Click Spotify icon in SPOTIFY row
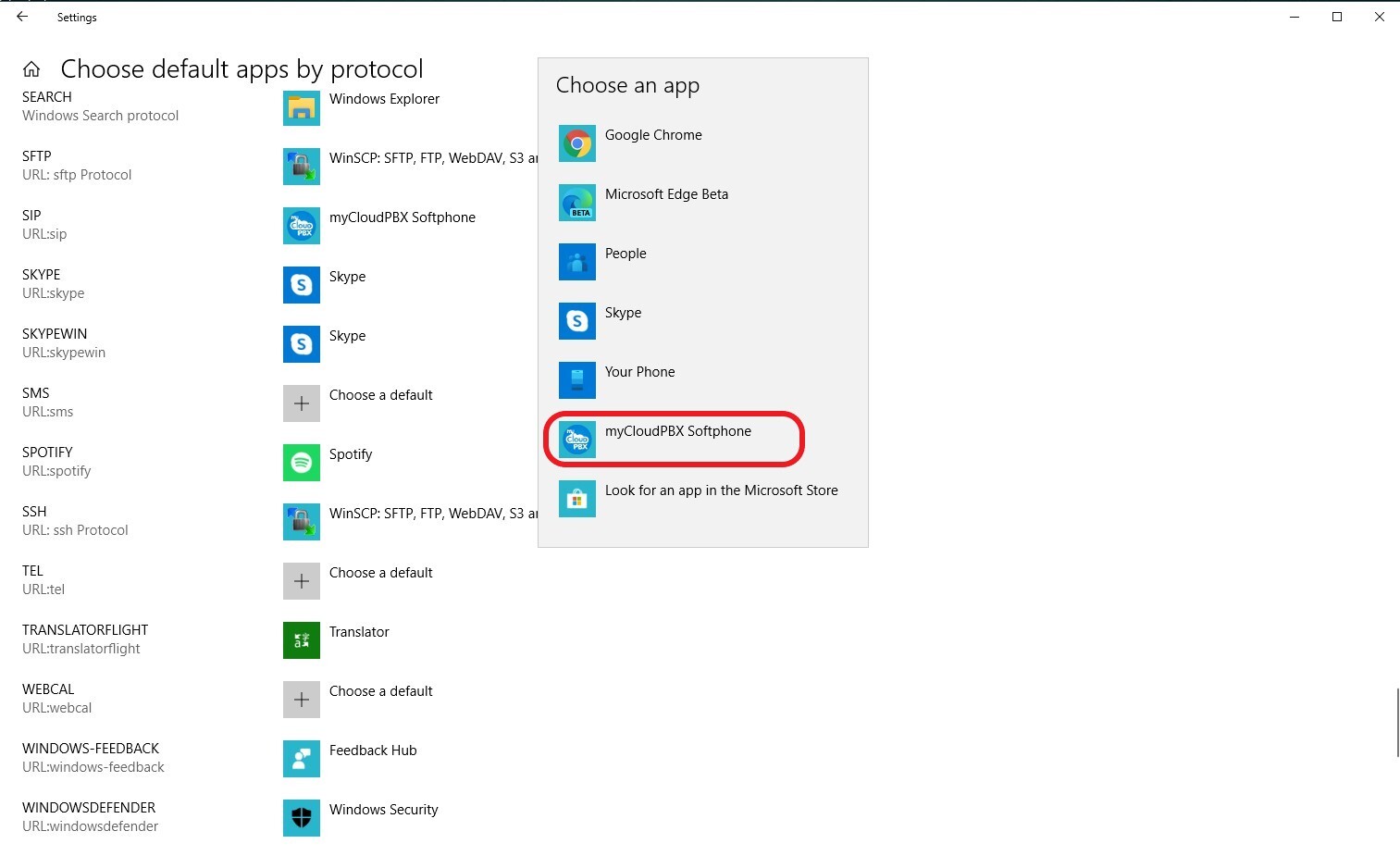The image size is (1400, 856). click(302, 463)
